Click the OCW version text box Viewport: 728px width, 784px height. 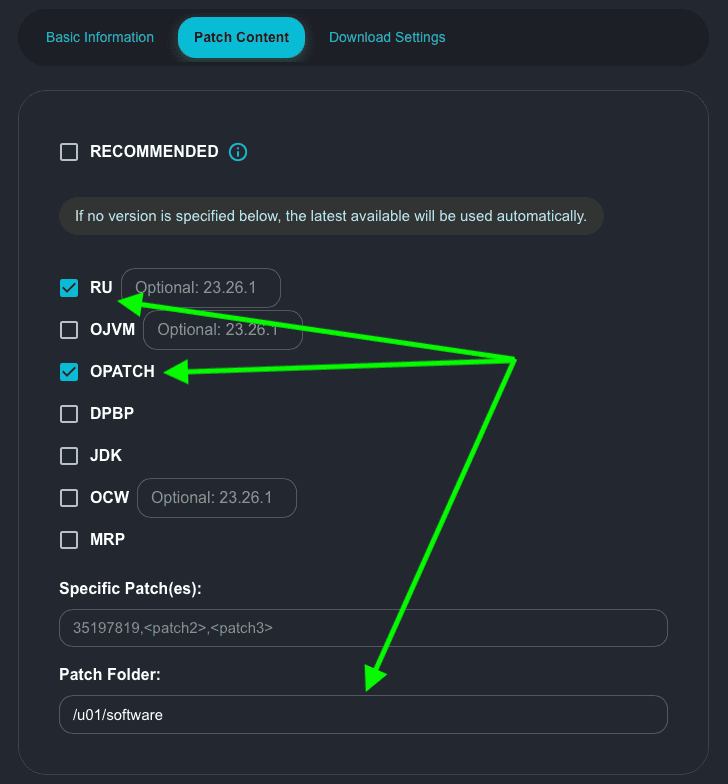point(216,498)
